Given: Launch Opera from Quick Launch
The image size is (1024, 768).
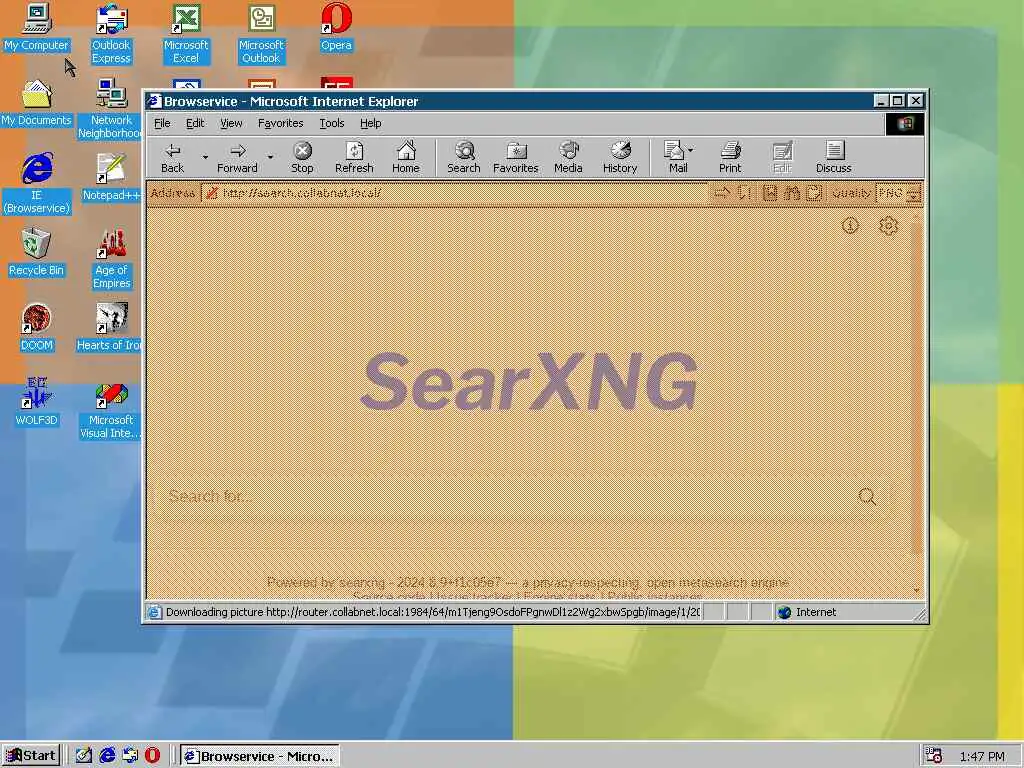Looking at the screenshot, I should pyautogui.click(x=152, y=756).
